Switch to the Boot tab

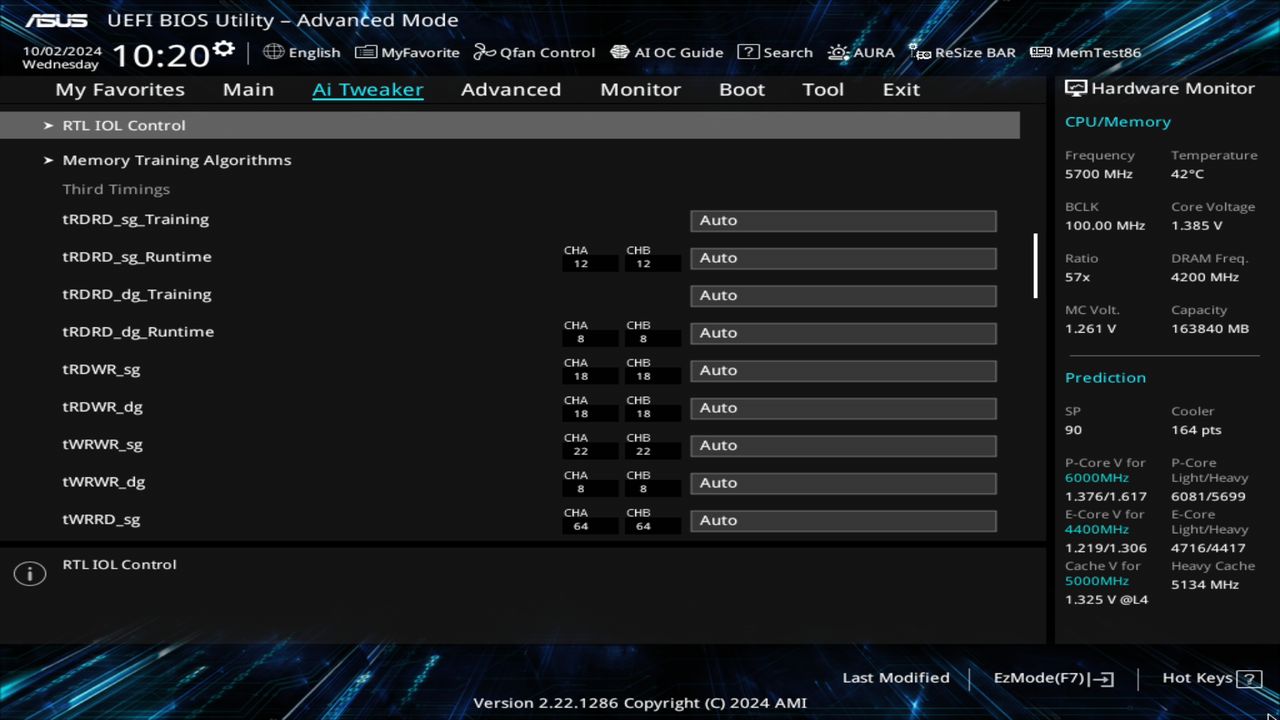point(741,89)
